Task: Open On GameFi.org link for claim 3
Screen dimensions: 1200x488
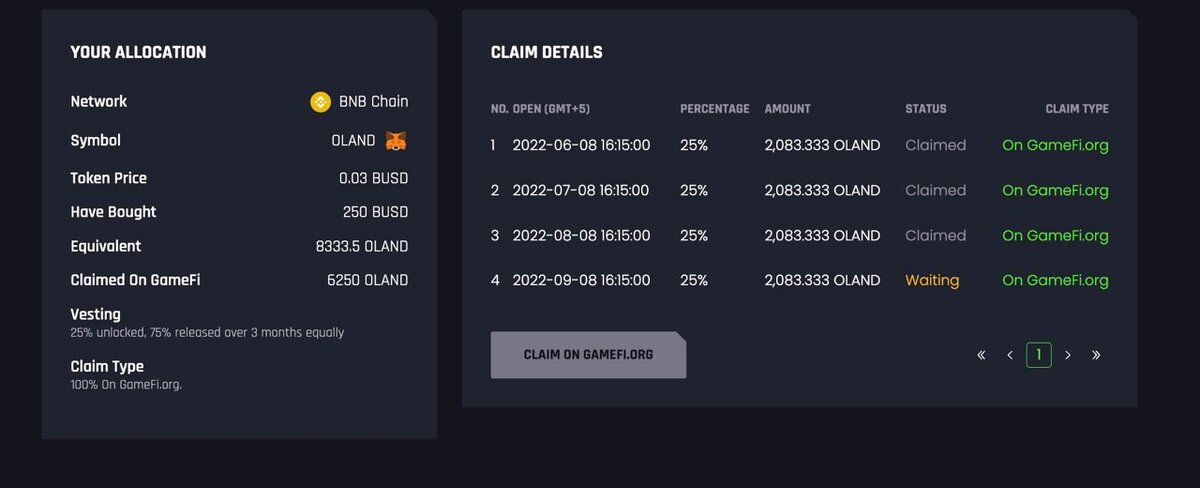Action: tap(1055, 235)
